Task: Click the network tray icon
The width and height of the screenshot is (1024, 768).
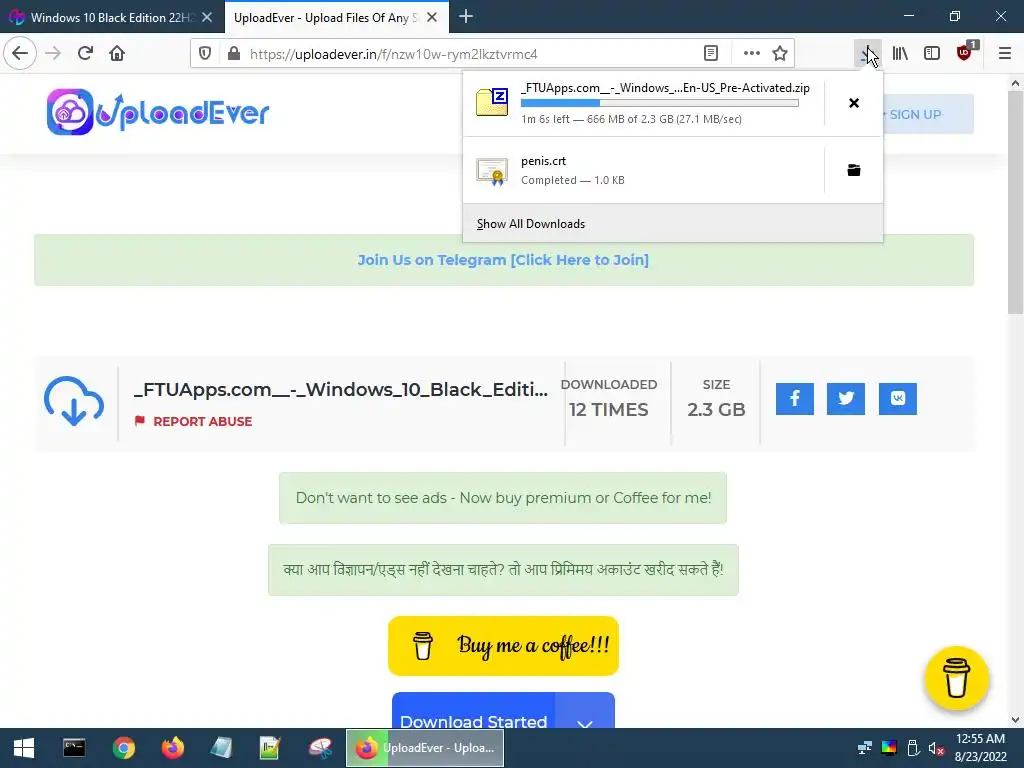Action: [x=865, y=748]
